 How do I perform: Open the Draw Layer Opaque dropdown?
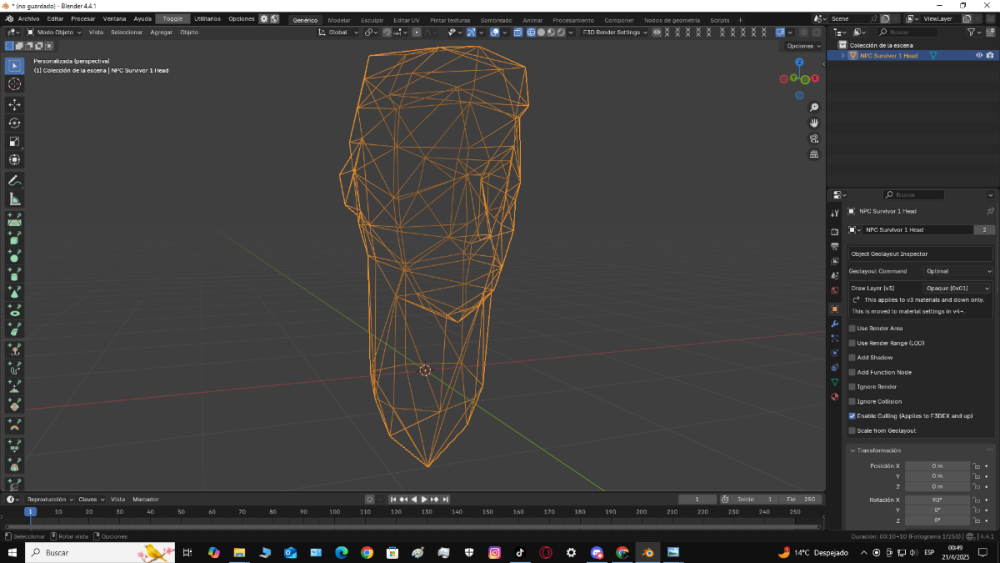(957, 288)
